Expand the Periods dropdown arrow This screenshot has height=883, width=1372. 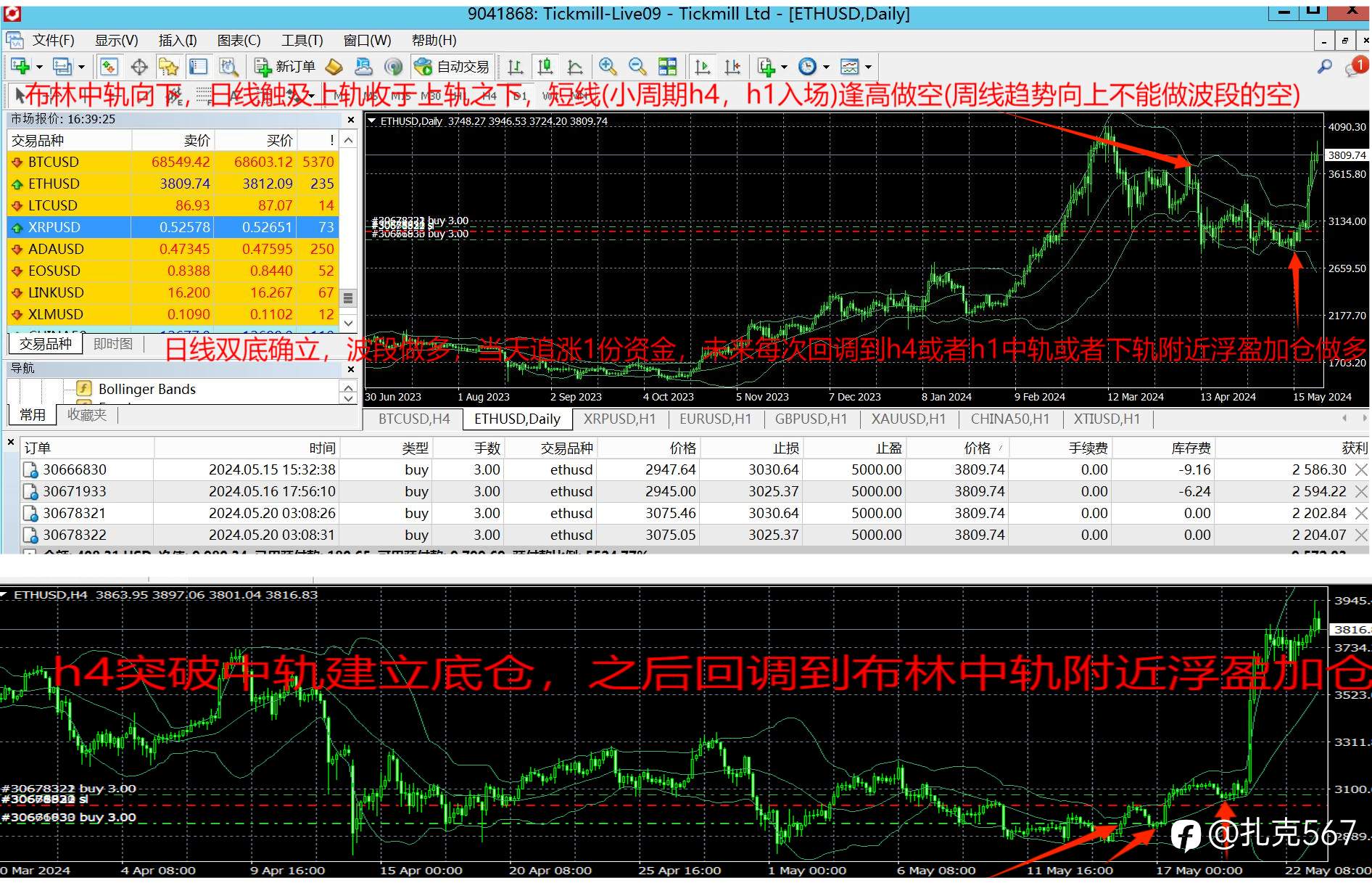826,67
